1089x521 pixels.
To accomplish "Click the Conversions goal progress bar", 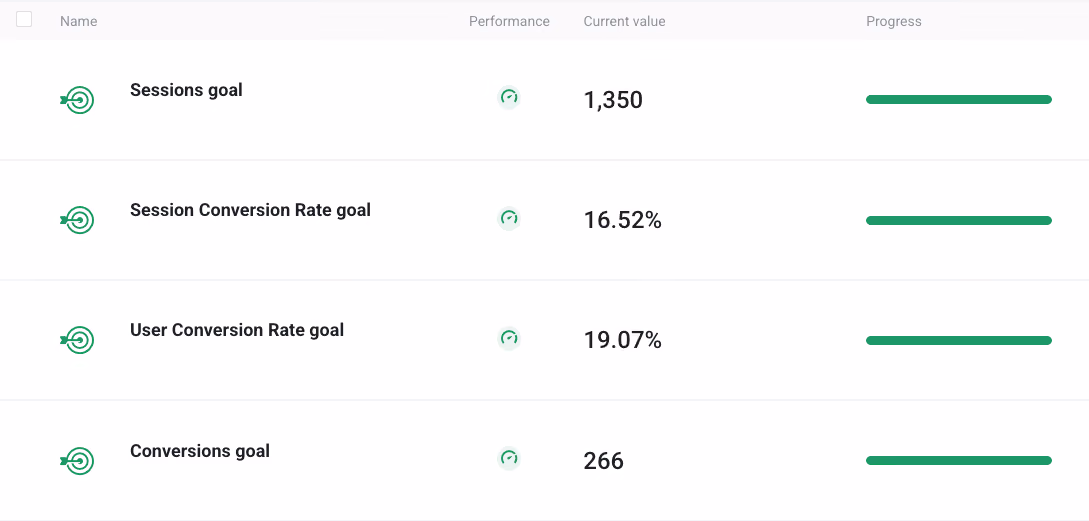I will click(959, 461).
